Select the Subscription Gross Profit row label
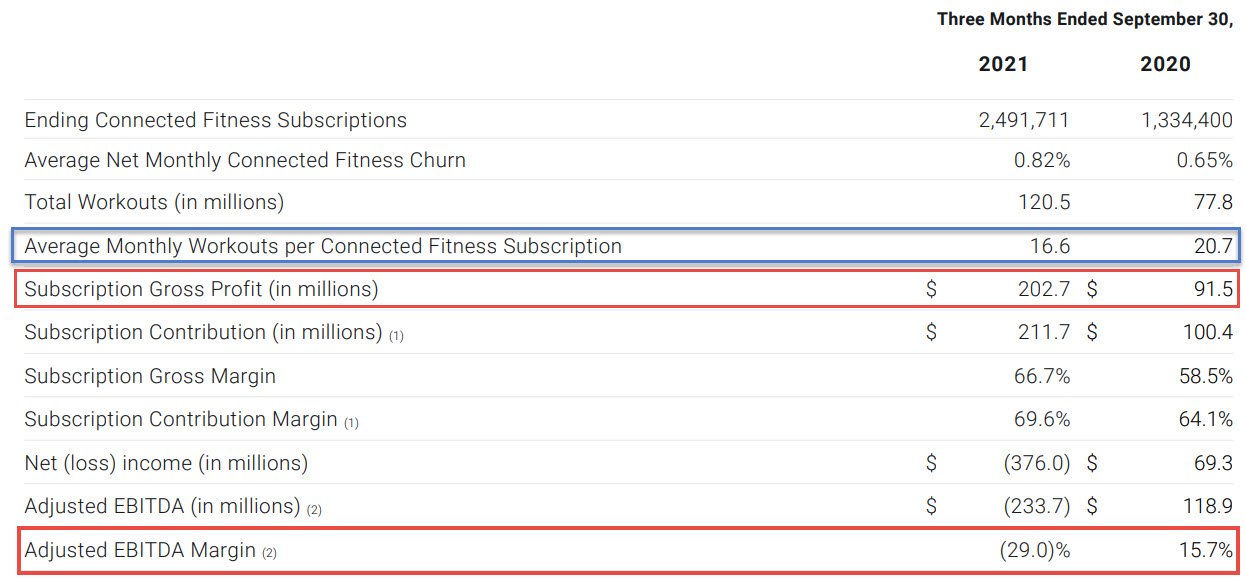This screenshot has width=1246, height=580. coord(201,289)
